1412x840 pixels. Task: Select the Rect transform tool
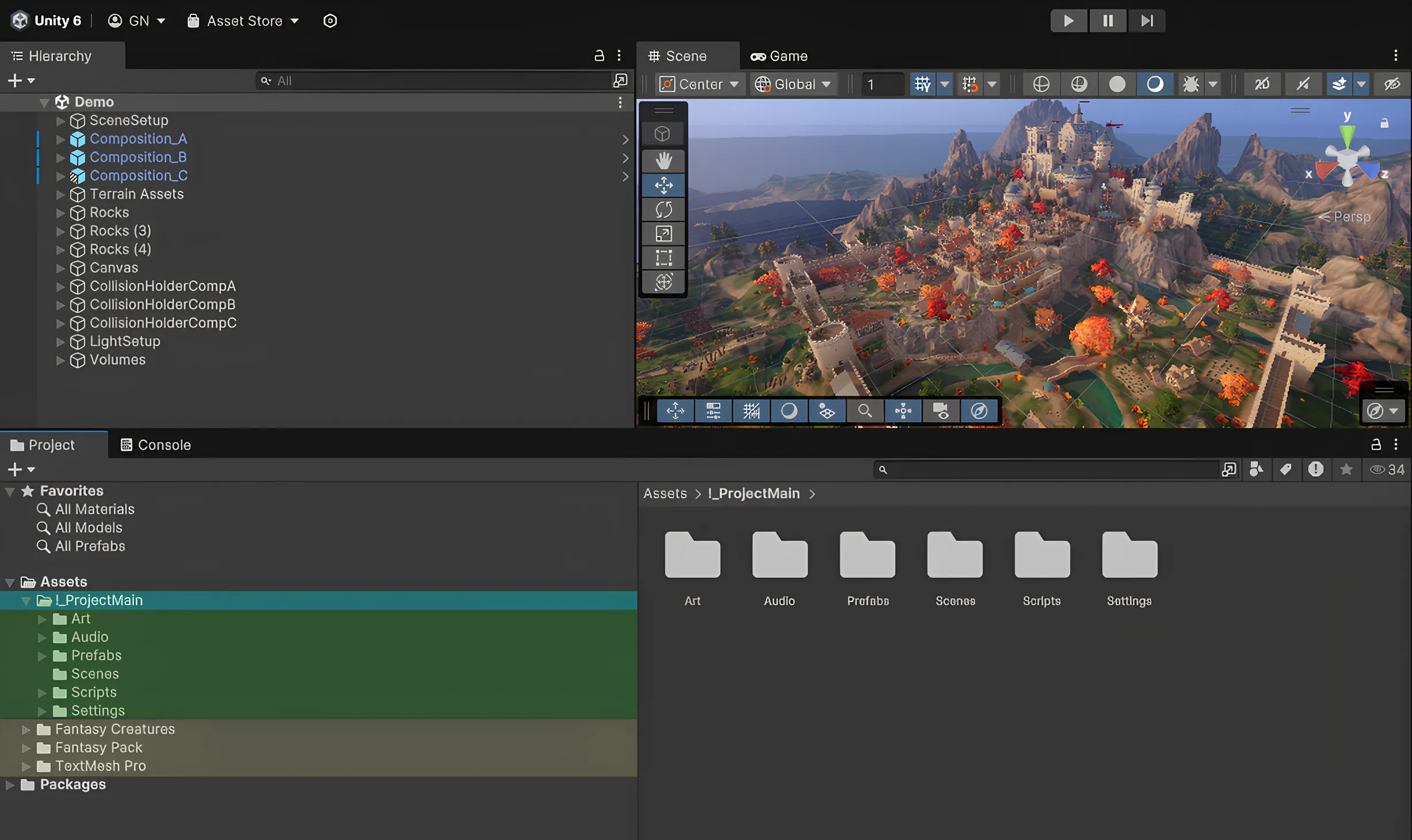coord(663,258)
